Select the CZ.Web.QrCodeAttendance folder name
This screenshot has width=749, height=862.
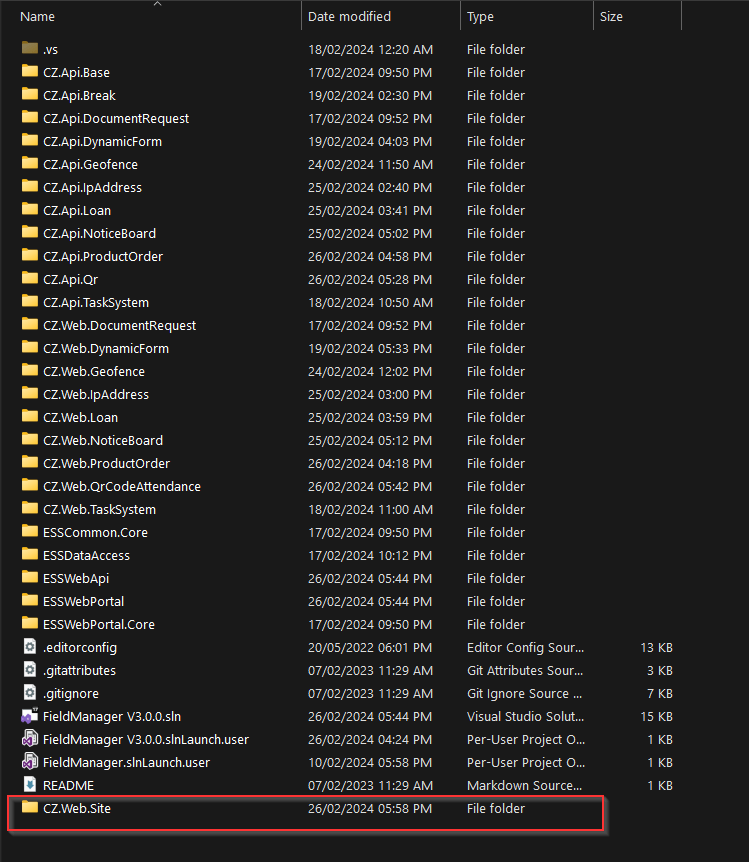pos(122,487)
